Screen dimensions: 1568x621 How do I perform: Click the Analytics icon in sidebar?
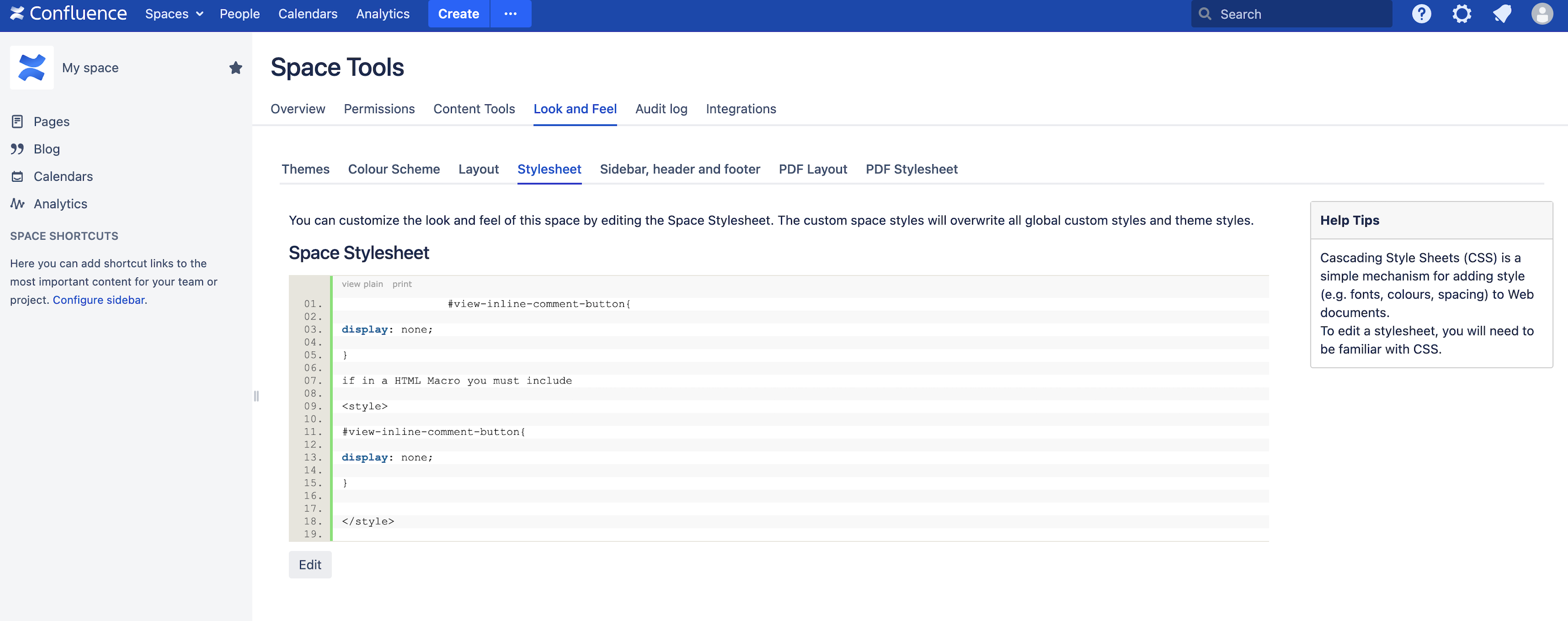[17, 204]
